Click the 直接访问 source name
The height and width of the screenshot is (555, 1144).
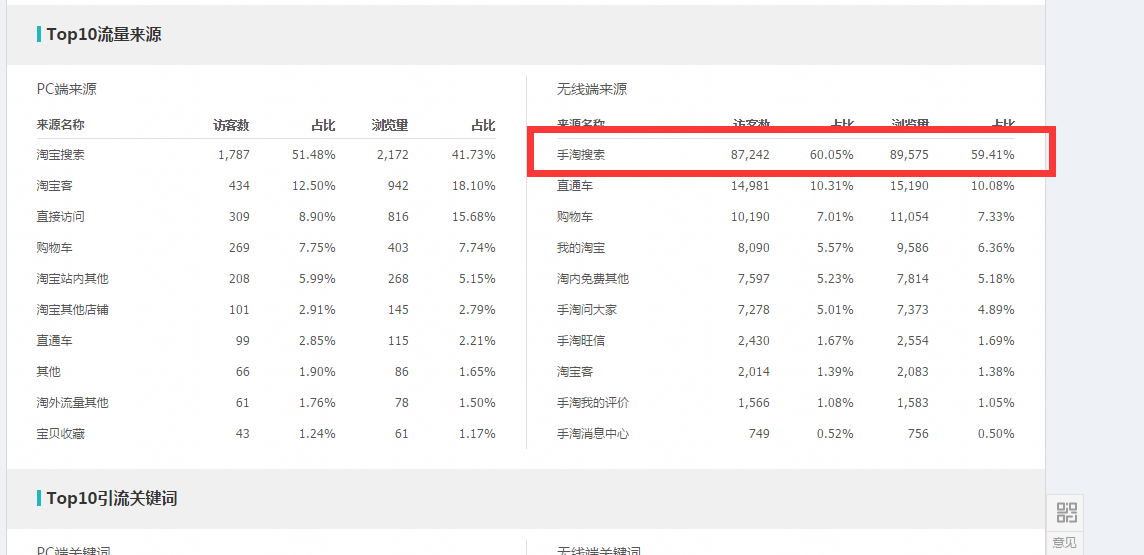(61, 217)
